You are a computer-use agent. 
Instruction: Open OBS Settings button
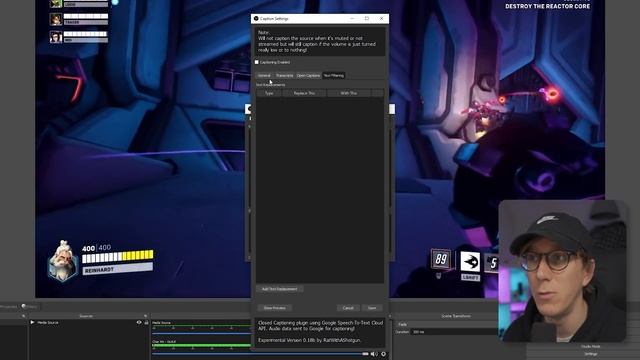point(590,354)
